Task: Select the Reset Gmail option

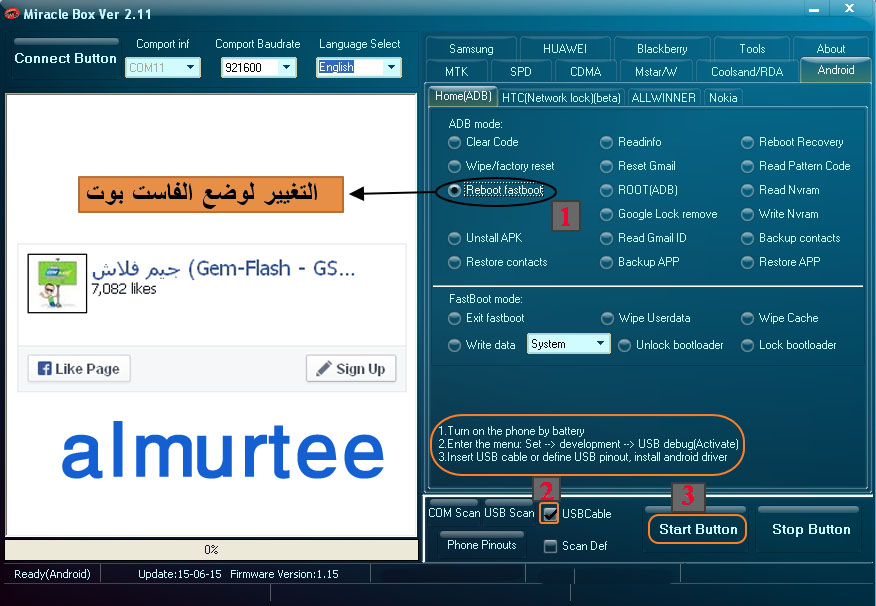Action: click(x=606, y=166)
